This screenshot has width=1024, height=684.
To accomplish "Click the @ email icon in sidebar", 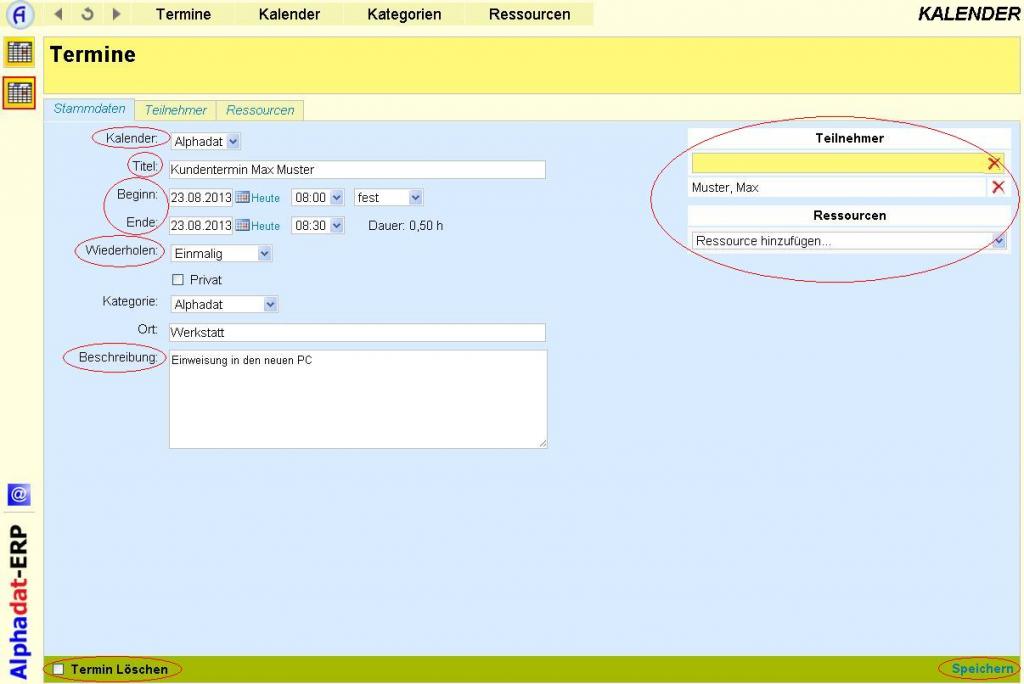I will tap(19, 494).
